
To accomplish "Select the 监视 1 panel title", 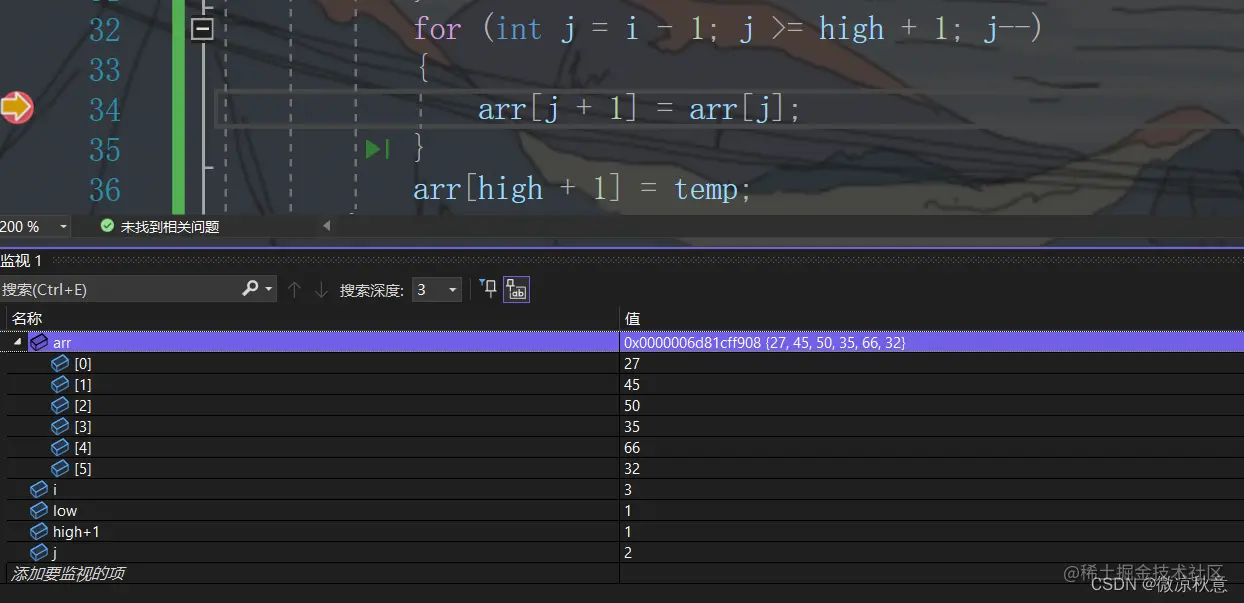I will 21,260.
